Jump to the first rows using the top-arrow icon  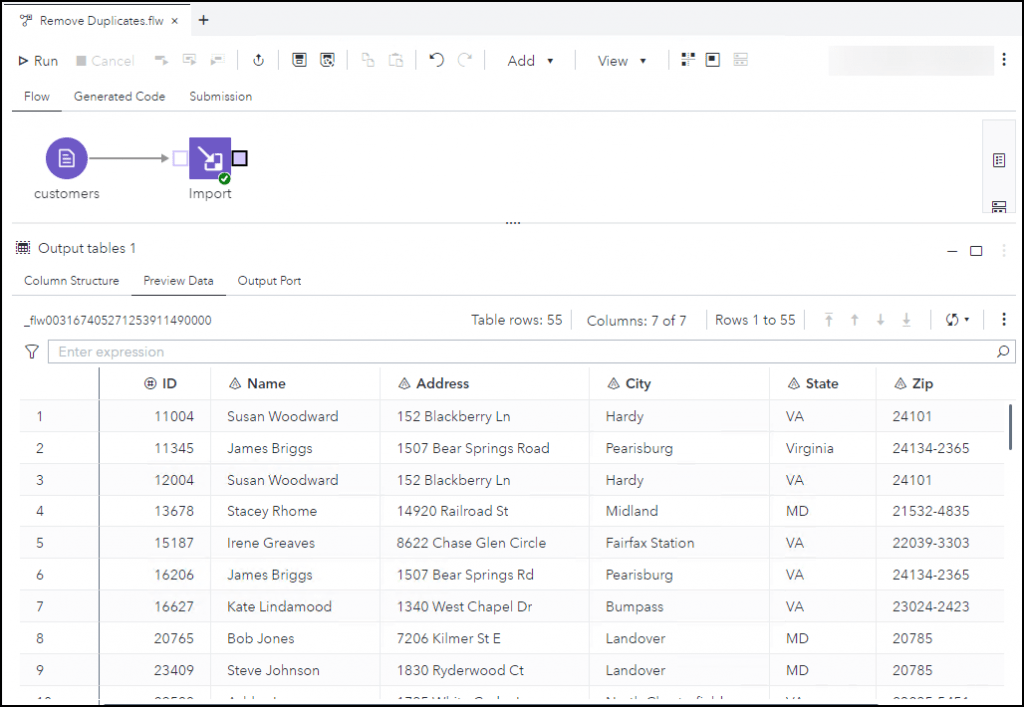(x=829, y=319)
